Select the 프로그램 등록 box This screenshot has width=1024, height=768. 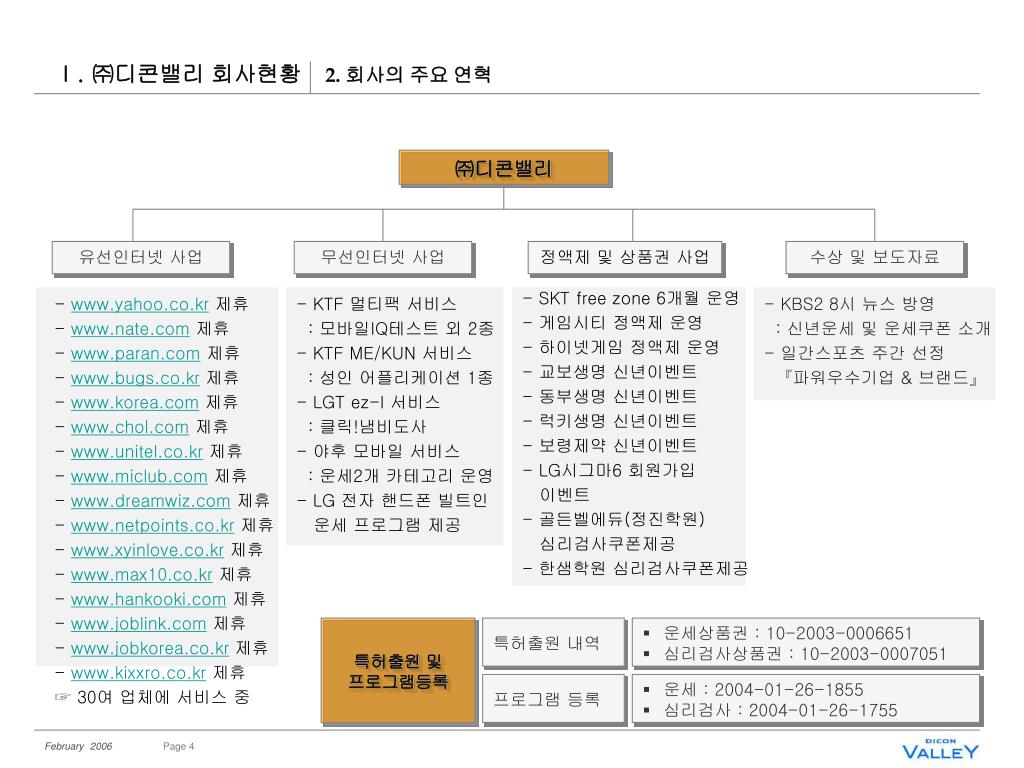tap(554, 699)
